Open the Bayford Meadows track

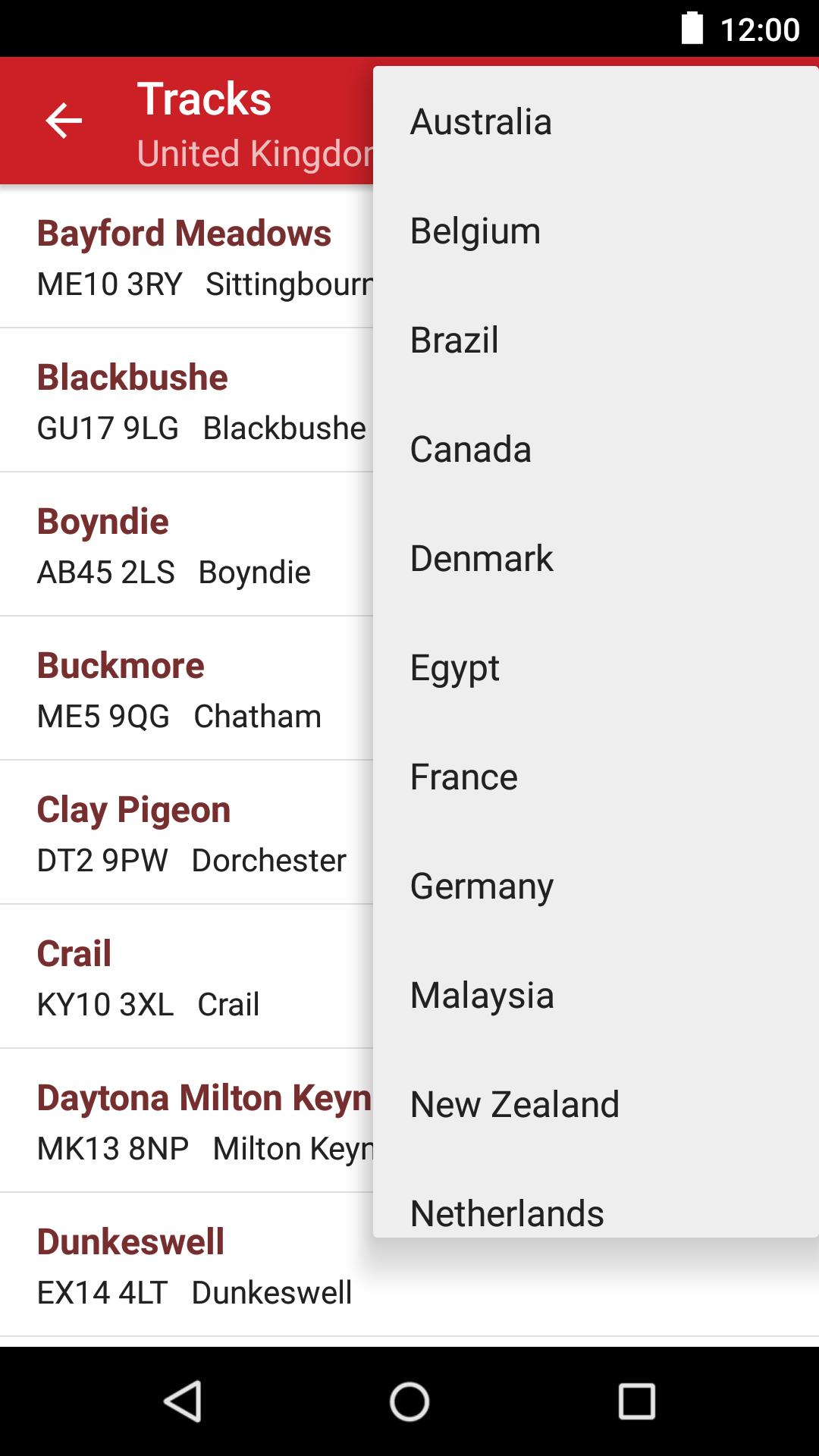coord(186,256)
